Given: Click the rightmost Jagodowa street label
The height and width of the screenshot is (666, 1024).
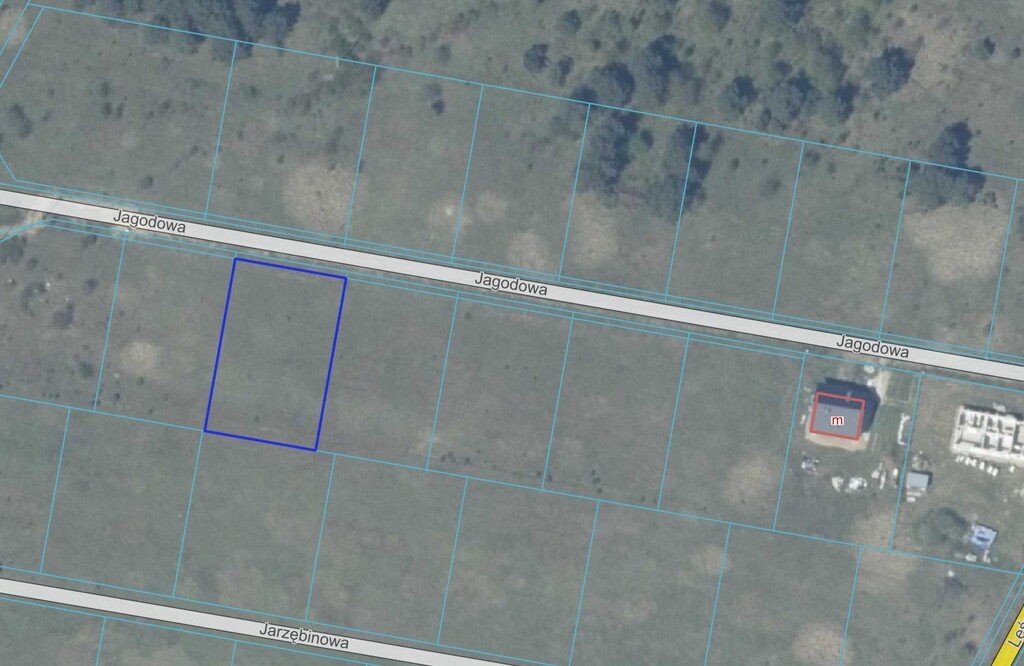Looking at the screenshot, I should (x=872, y=347).
